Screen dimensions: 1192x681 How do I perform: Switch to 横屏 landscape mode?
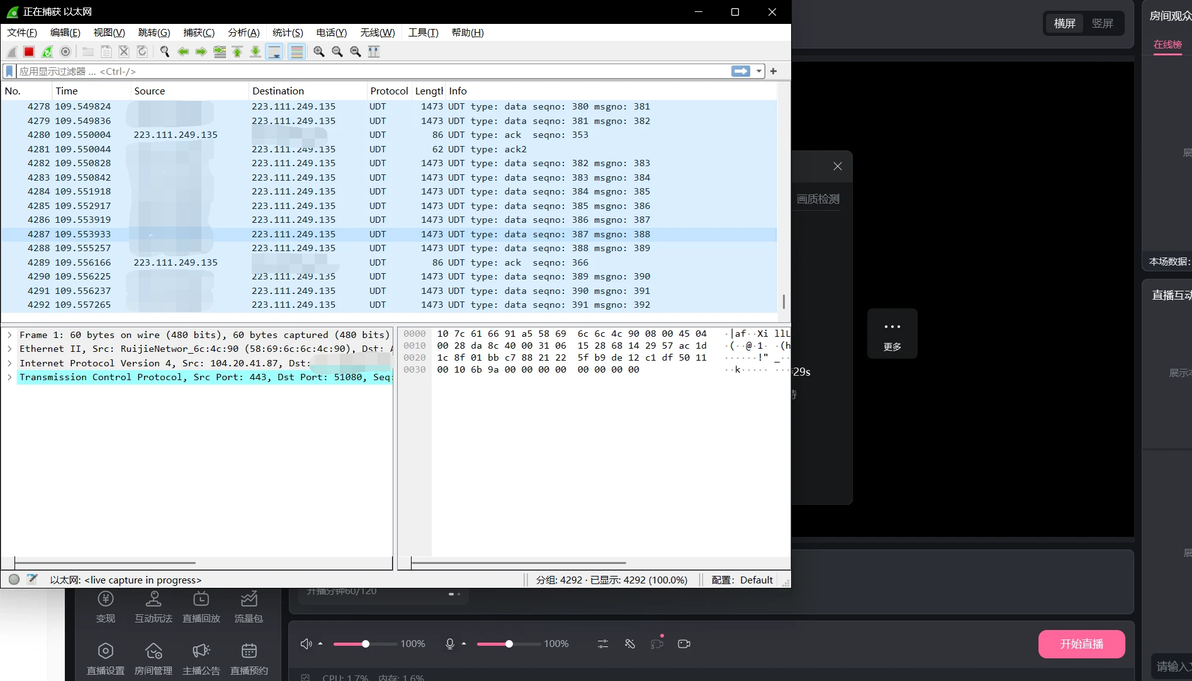1064,24
